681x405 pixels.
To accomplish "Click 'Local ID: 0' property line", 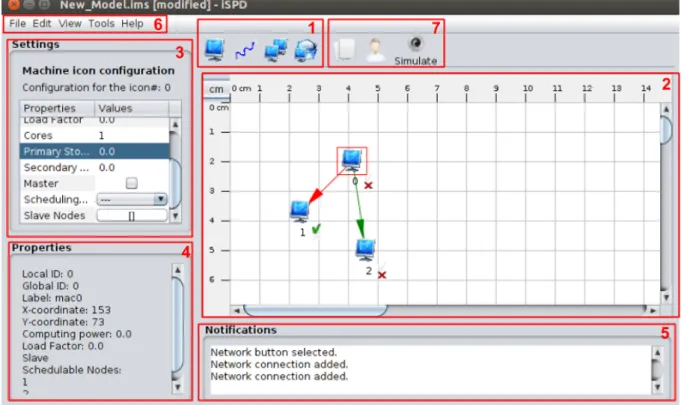I will [x=48, y=274].
